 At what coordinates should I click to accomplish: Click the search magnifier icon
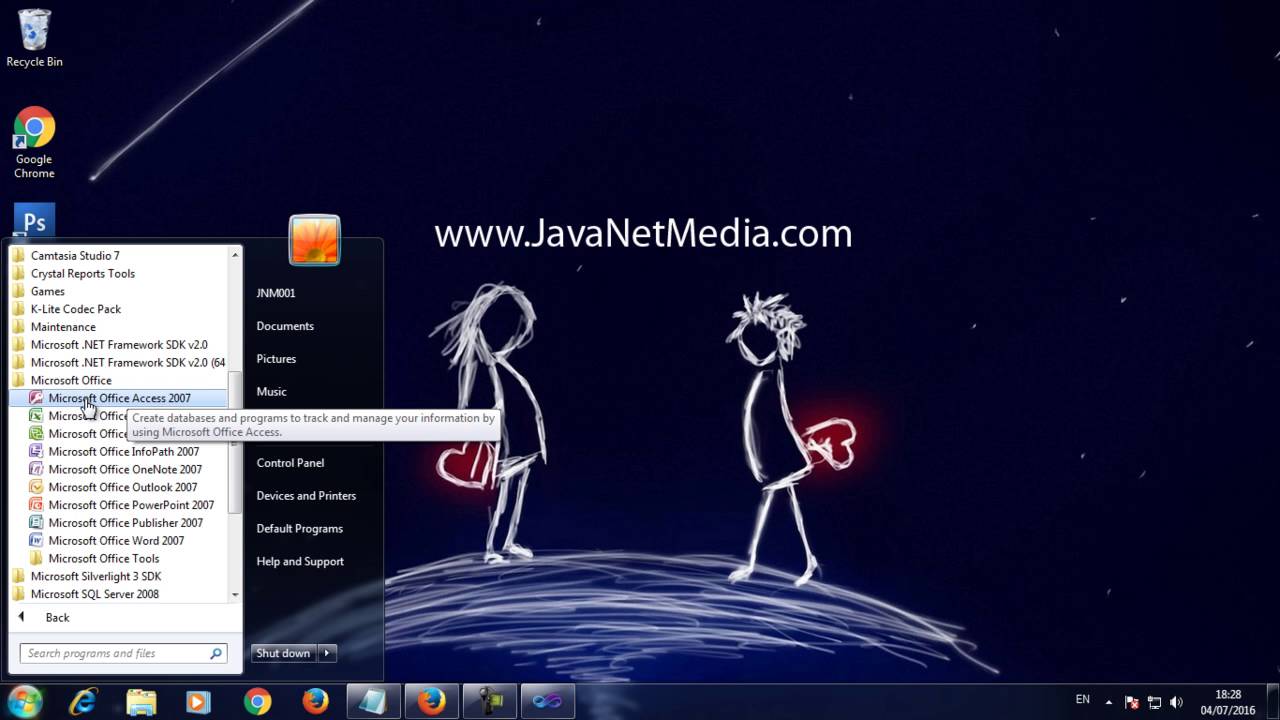(216, 653)
